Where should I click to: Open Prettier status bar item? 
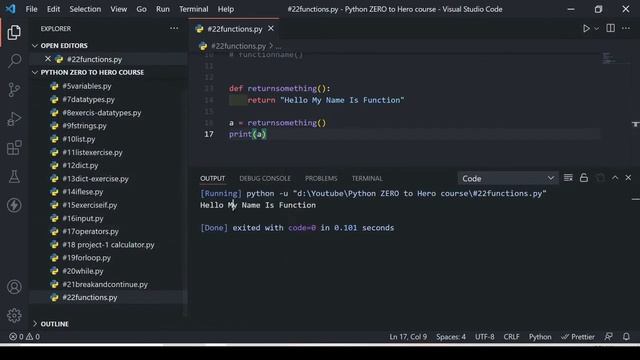(578, 337)
